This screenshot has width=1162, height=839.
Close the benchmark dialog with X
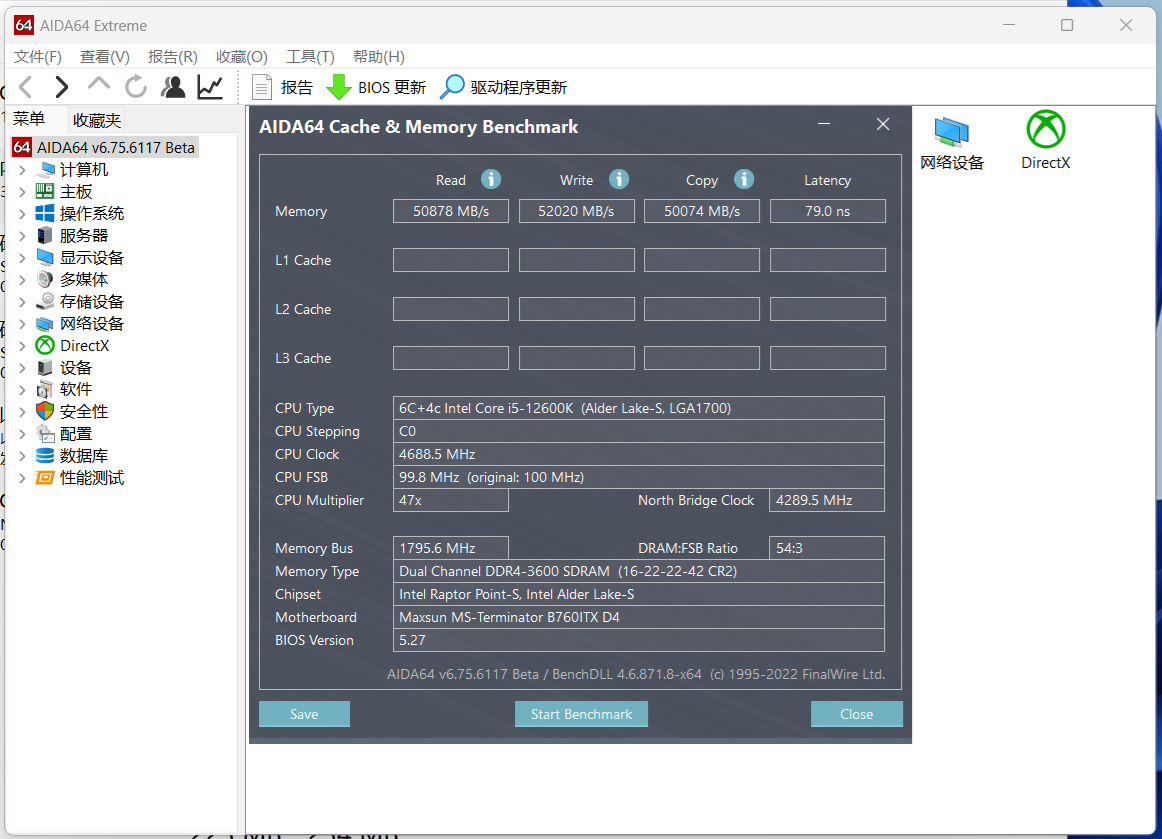883,124
